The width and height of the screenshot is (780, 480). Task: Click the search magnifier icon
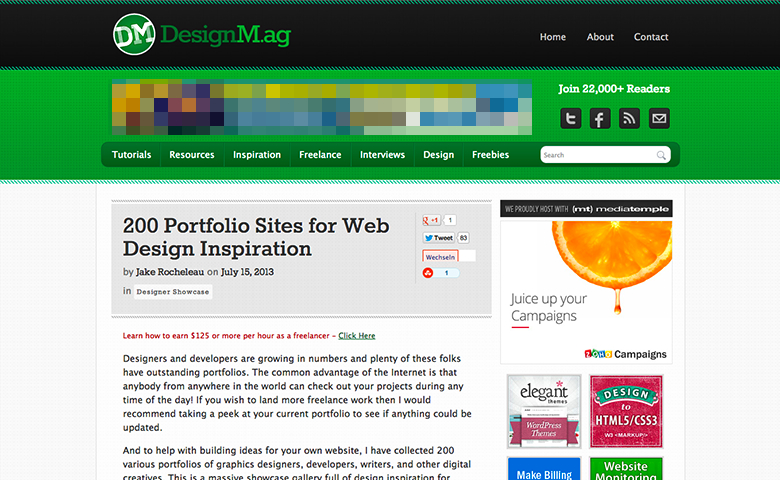[661, 155]
